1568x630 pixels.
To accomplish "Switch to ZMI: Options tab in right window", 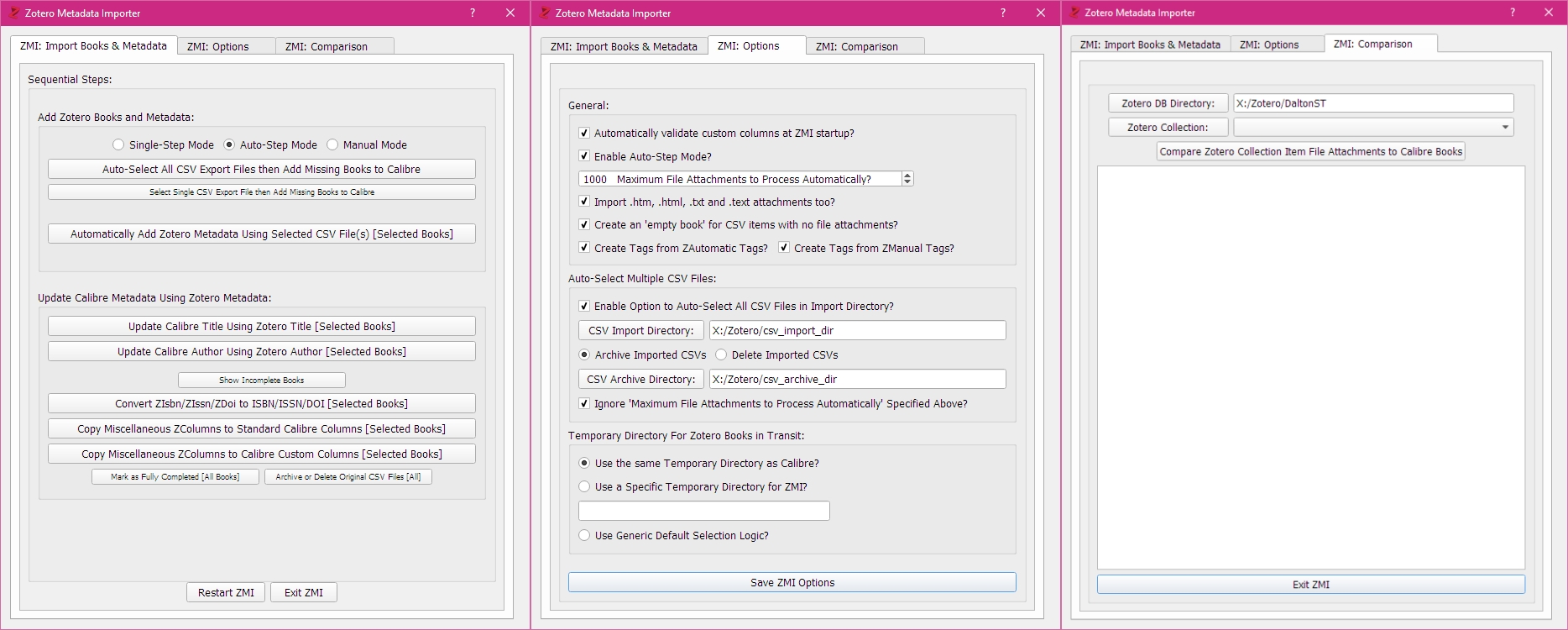I will pos(1277,45).
